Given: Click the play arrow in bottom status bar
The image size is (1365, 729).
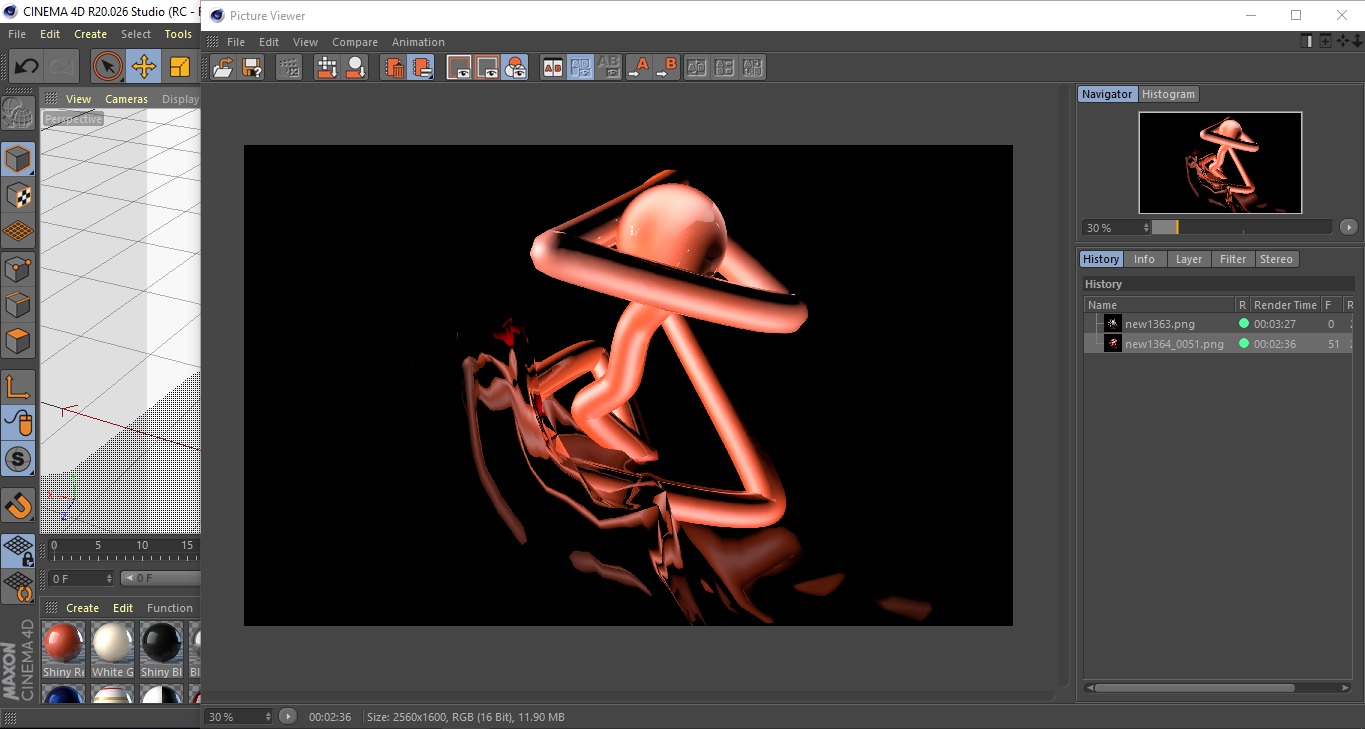Looking at the screenshot, I should click(x=288, y=717).
